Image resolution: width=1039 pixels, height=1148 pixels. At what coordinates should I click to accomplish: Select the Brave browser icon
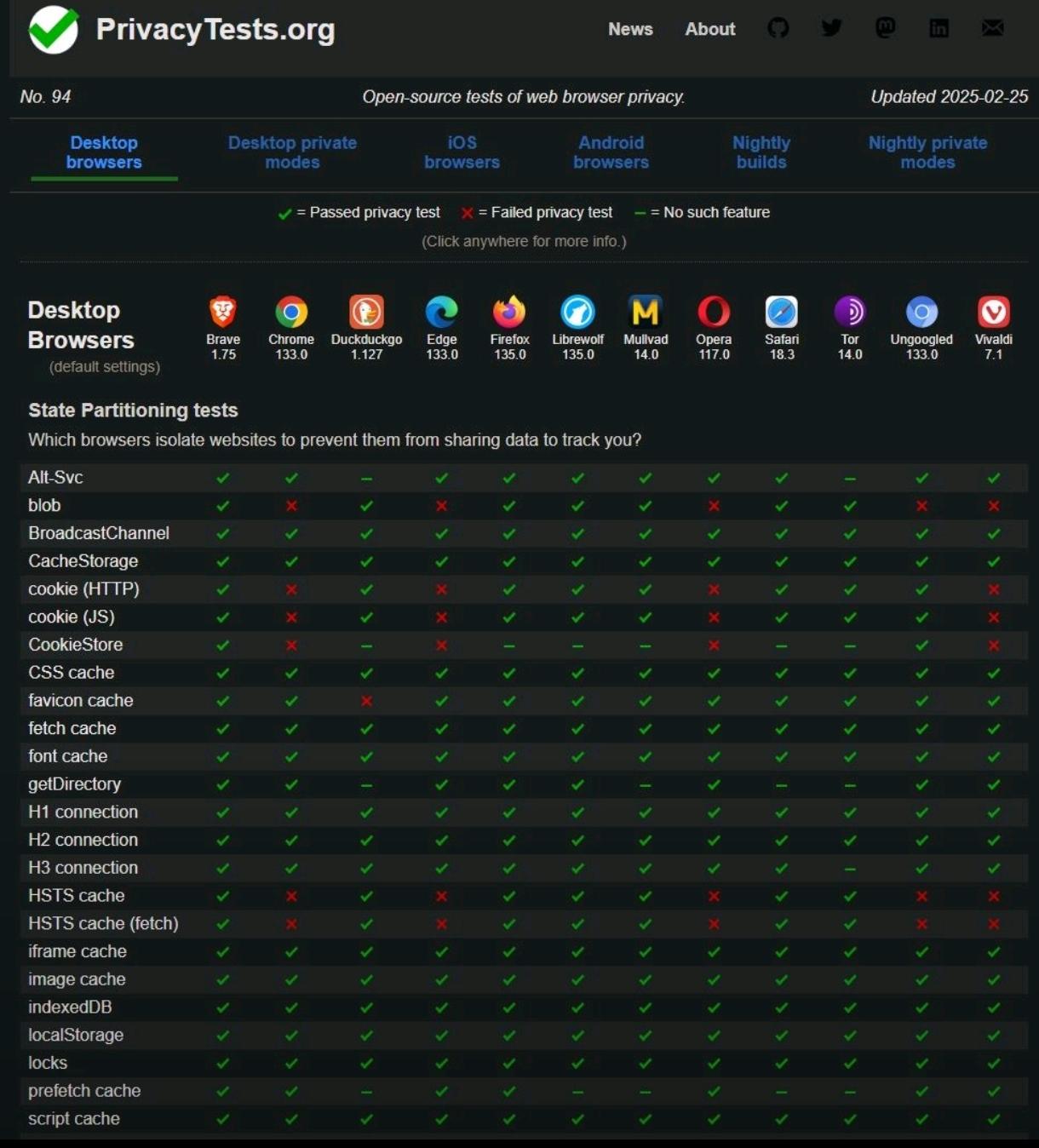point(223,312)
